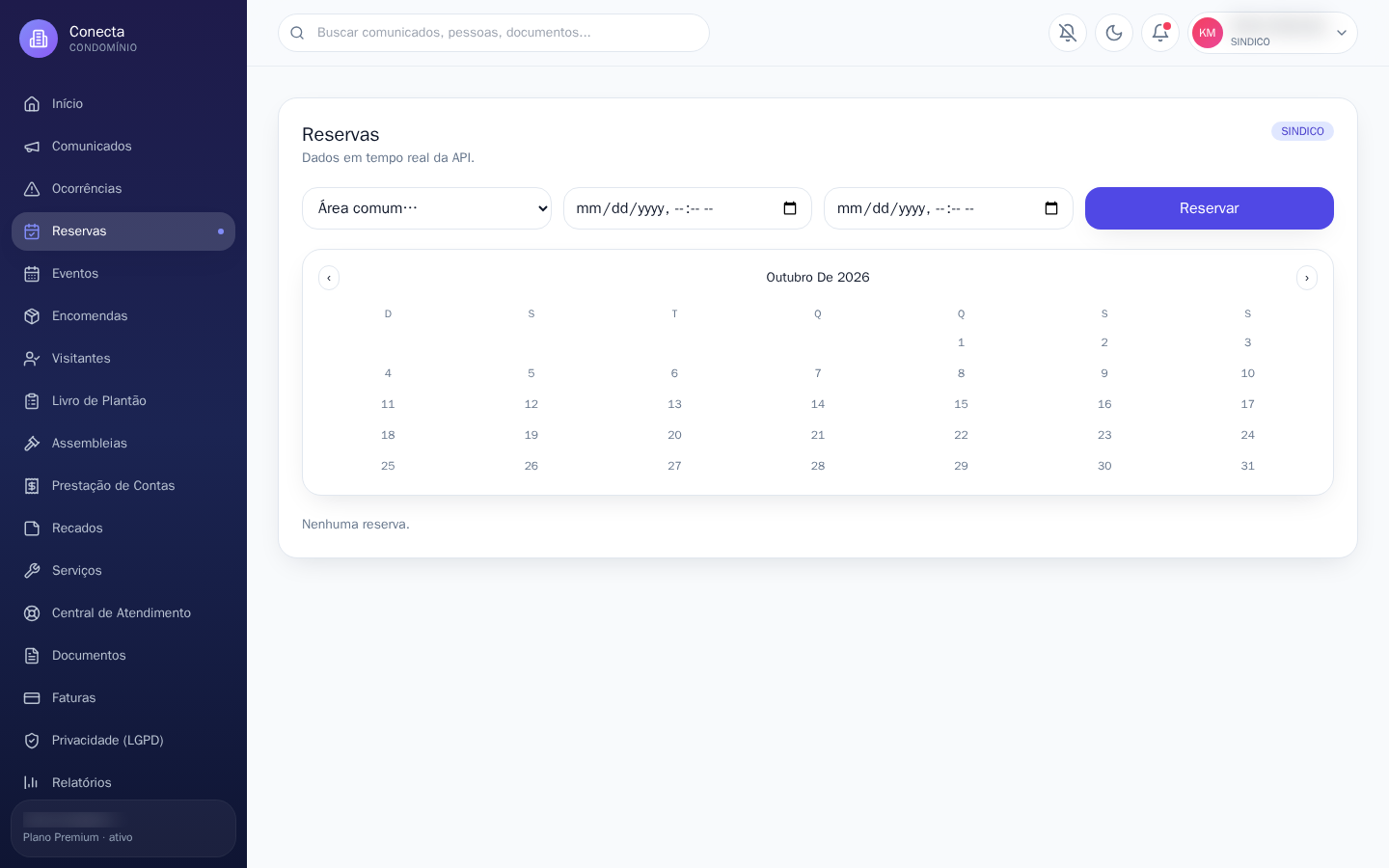Open Faturas menu item
1389x868 pixels.
coord(123,698)
